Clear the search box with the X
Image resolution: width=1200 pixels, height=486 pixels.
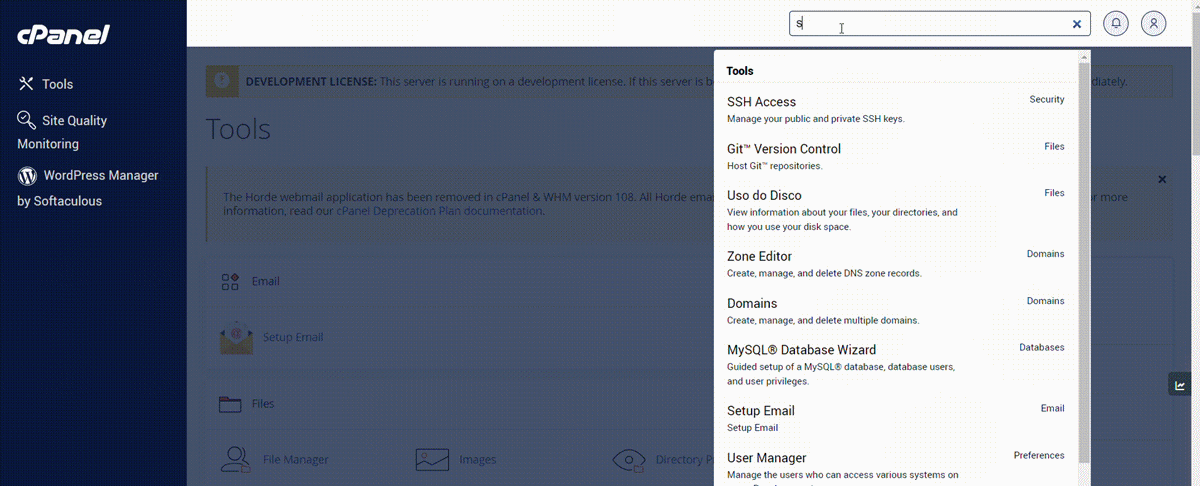tap(1077, 24)
